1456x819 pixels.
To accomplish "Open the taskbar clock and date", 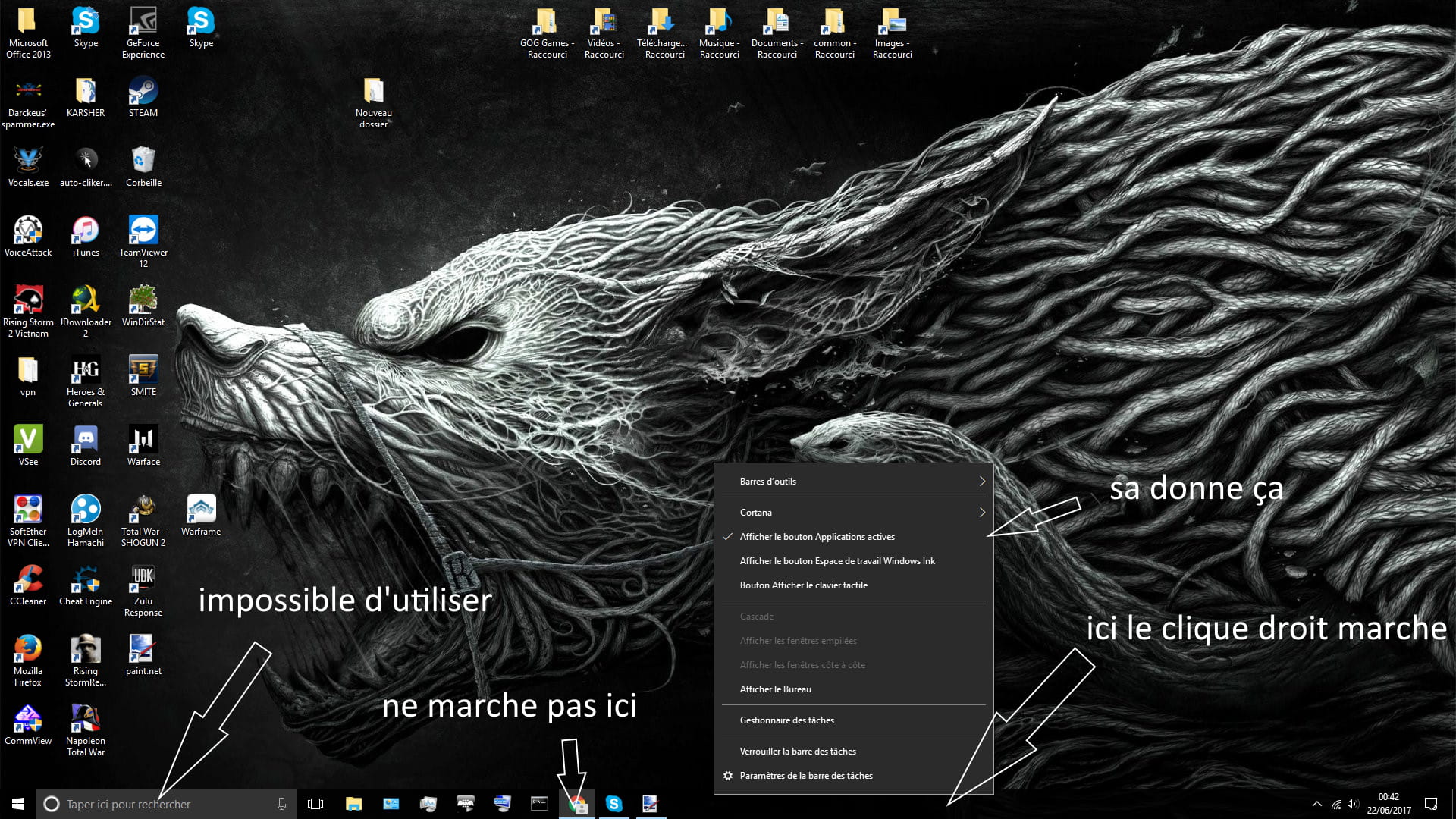I will [x=1389, y=804].
